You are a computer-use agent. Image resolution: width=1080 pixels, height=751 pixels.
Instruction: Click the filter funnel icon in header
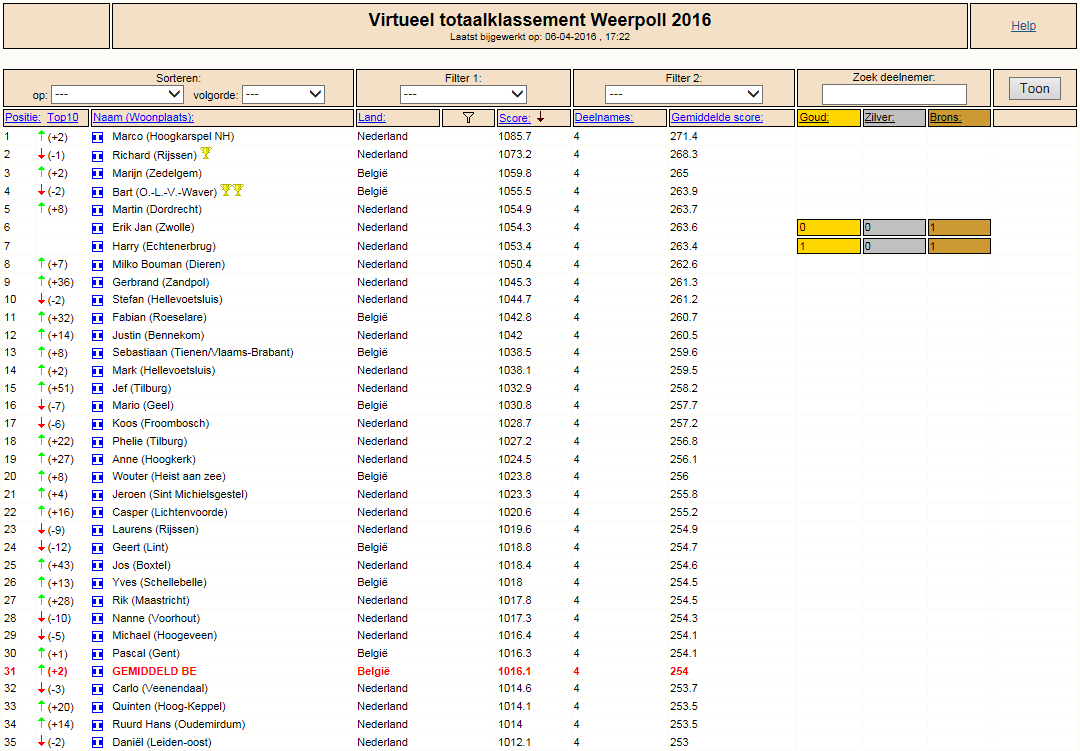(x=468, y=118)
